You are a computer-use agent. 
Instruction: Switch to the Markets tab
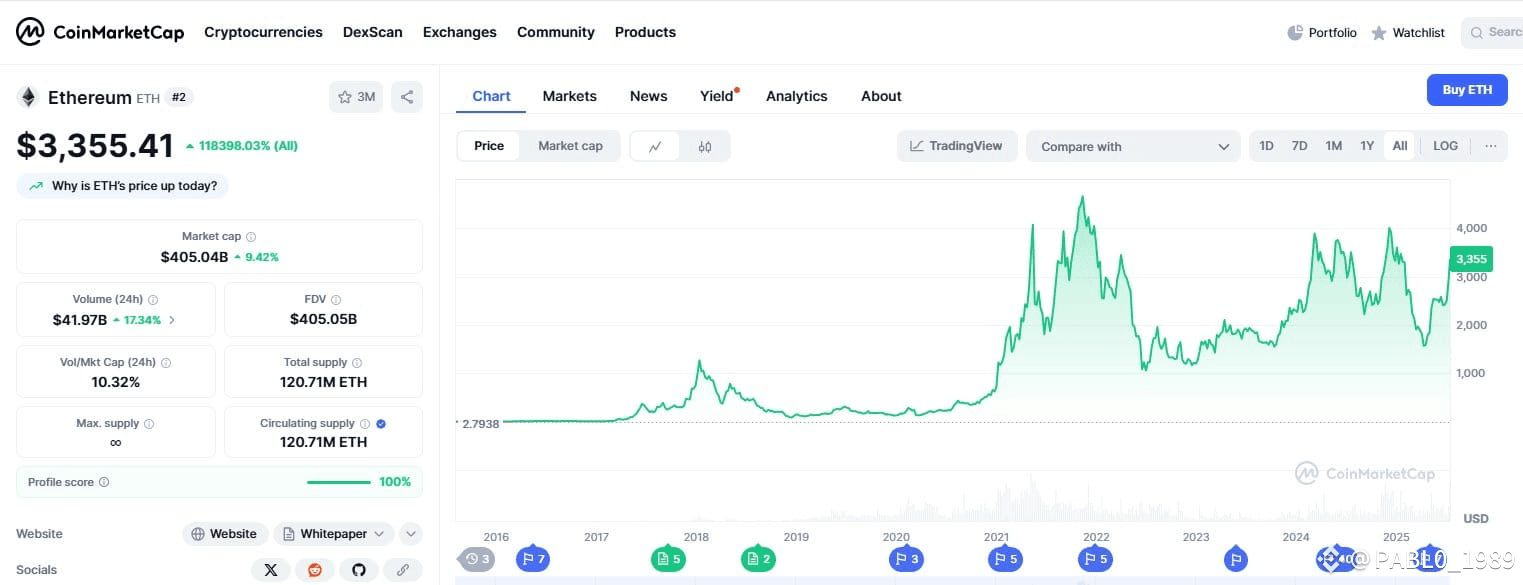569,96
